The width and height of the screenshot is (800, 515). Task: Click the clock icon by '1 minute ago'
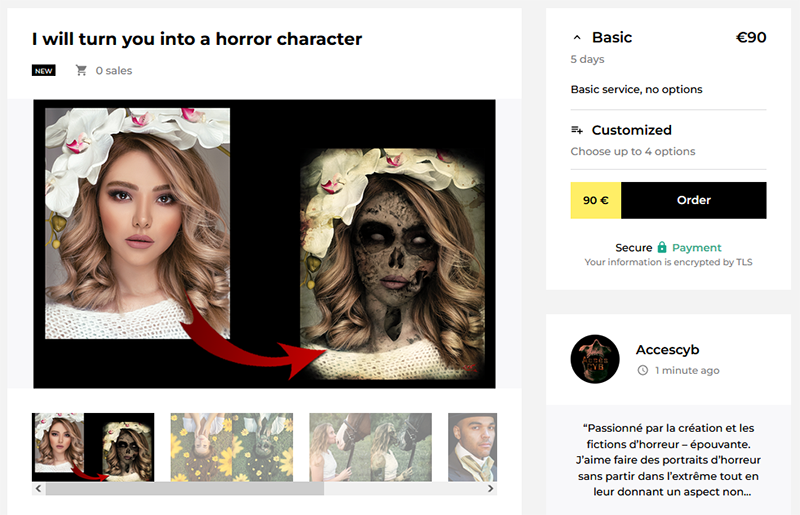pyautogui.click(x=643, y=371)
